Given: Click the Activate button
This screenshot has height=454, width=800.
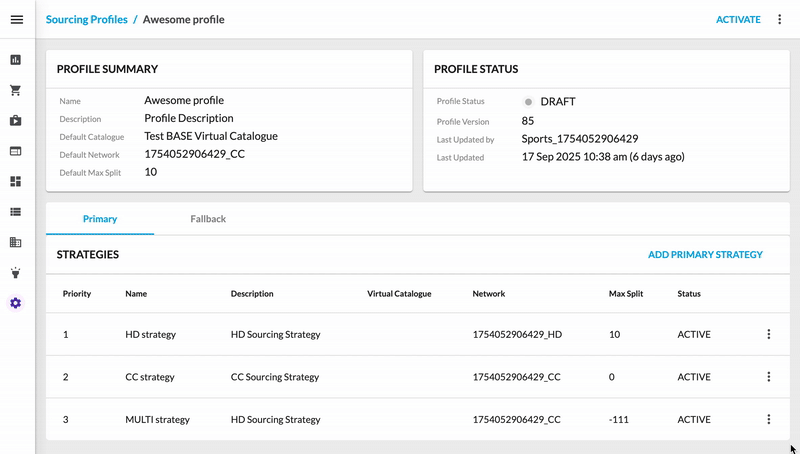Looking at the screenshot, I should point(738,20).
